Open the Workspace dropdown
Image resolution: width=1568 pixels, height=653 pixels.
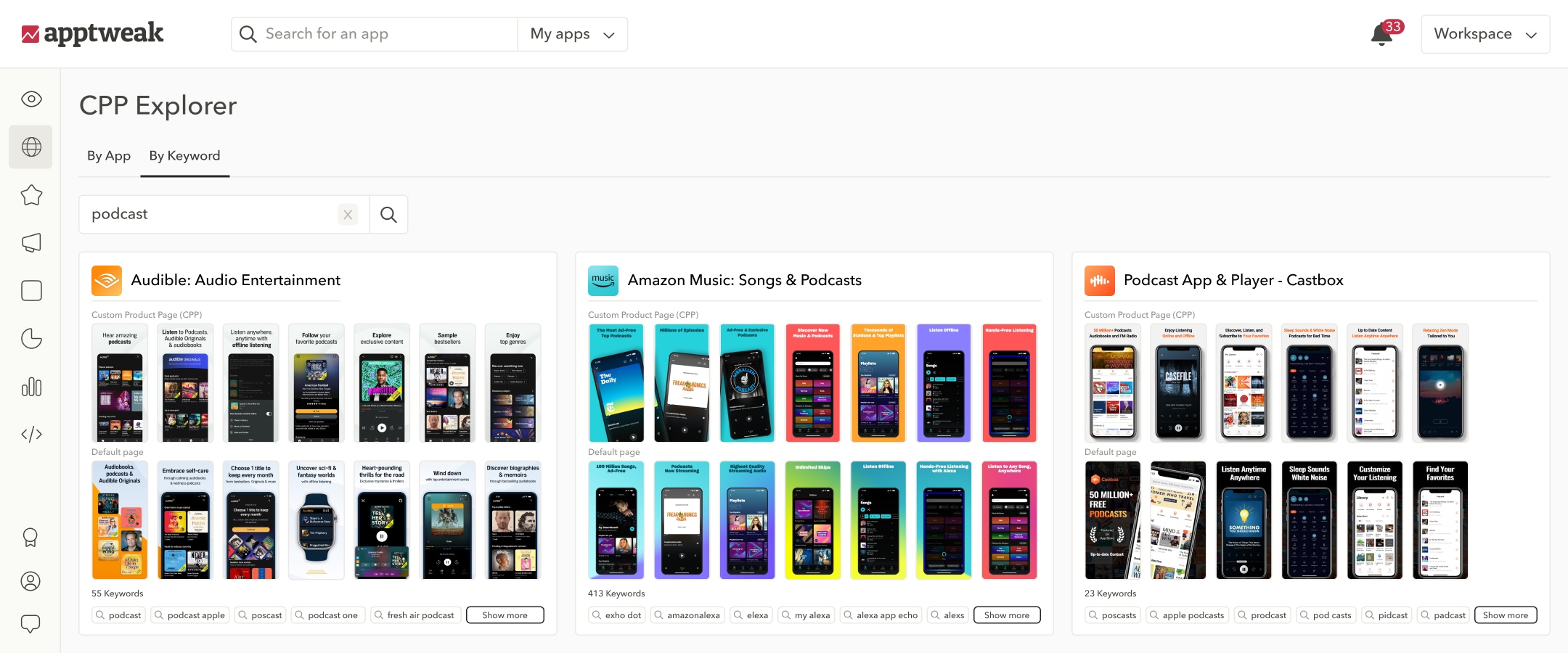(x=1485, y=34)
